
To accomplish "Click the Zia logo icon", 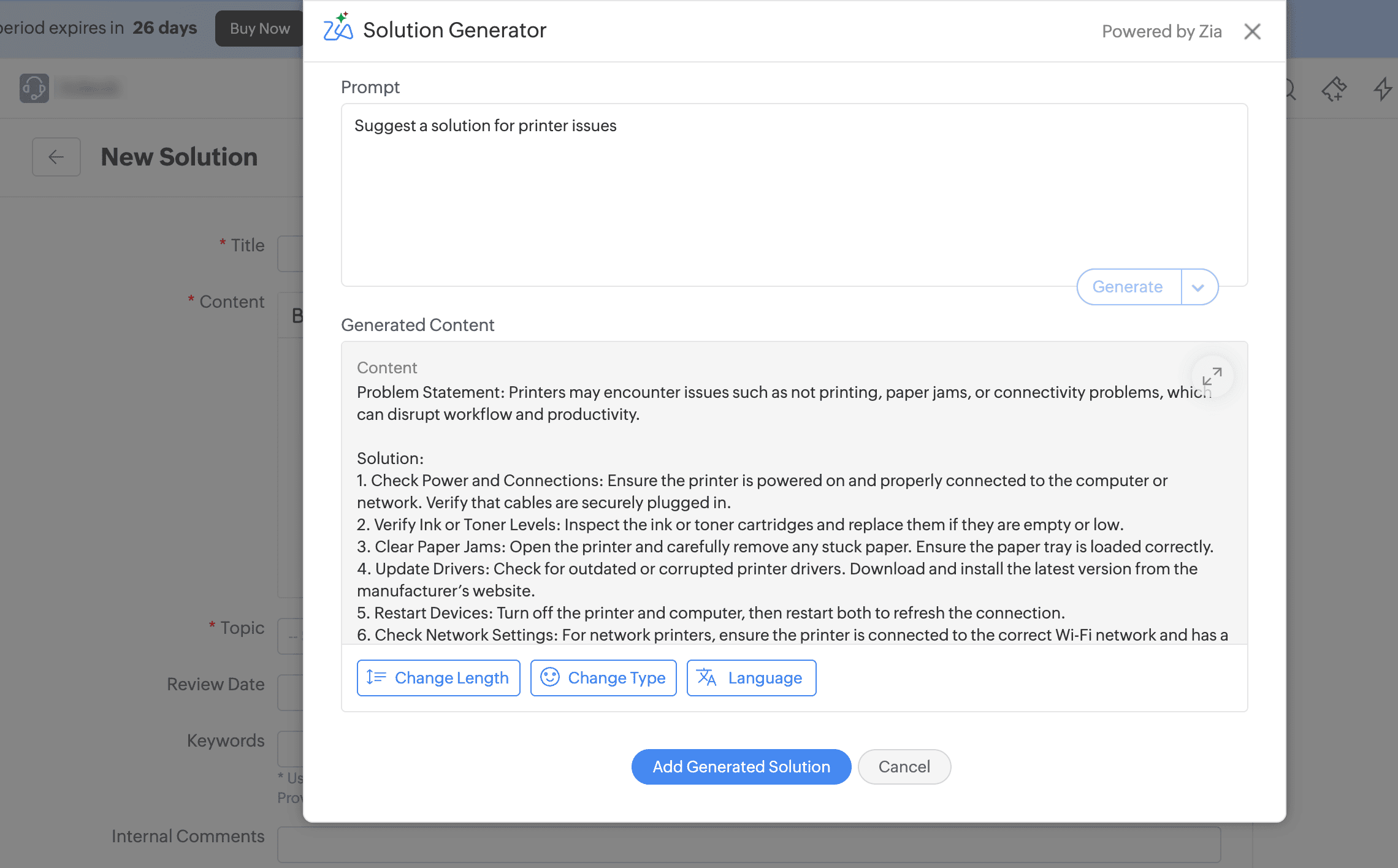I will [338, 28].
